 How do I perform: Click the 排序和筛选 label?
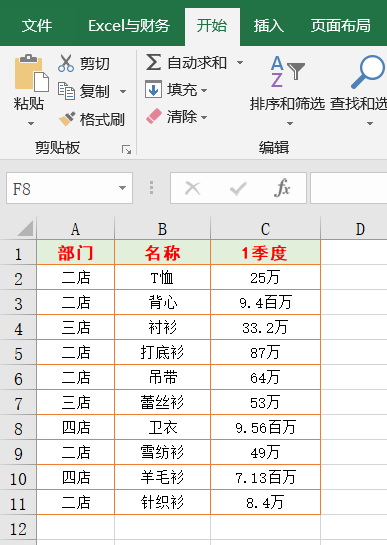click(x=287, y=104)
